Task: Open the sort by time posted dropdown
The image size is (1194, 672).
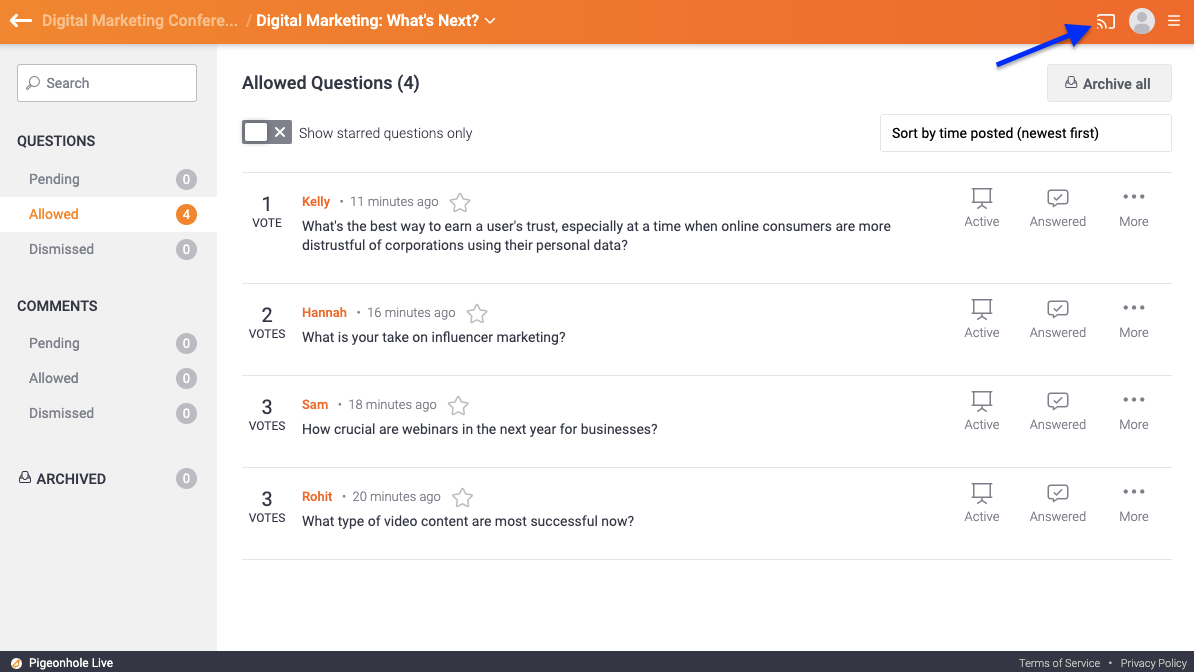Action: [x=1025, y=133]
